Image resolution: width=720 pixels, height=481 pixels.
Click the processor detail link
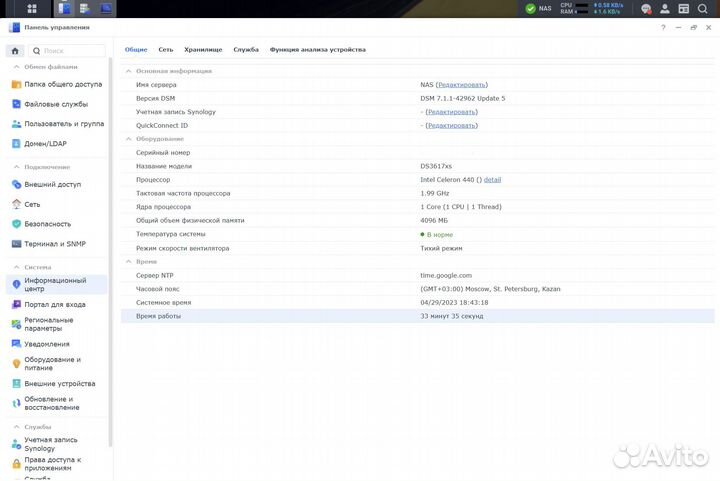(492, 180)
